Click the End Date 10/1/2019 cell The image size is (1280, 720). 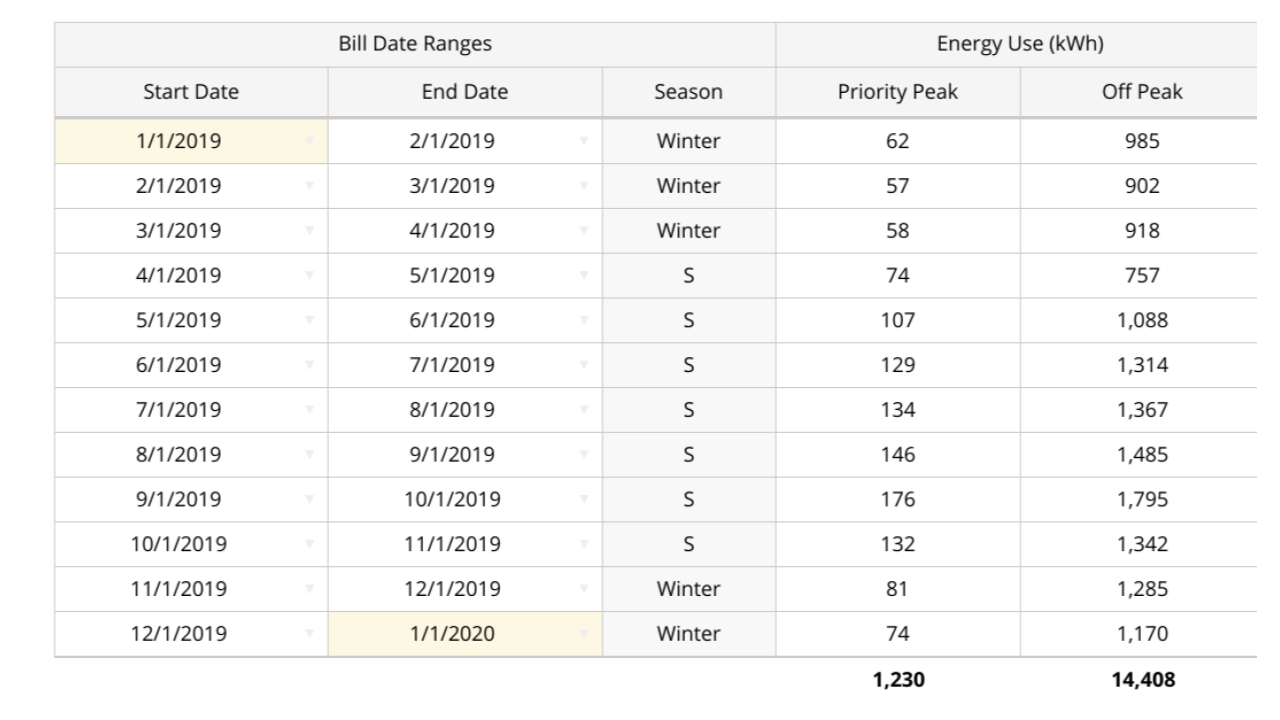point(452,500)
